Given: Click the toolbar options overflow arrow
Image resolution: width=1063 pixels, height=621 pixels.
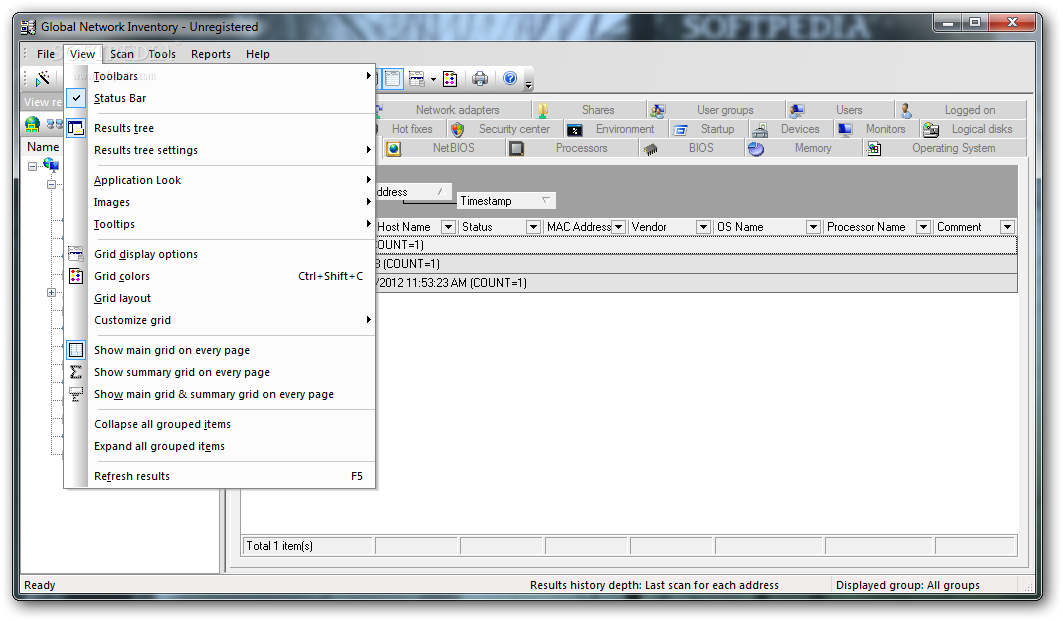Looking at the screenshot, I should point(529,84).
